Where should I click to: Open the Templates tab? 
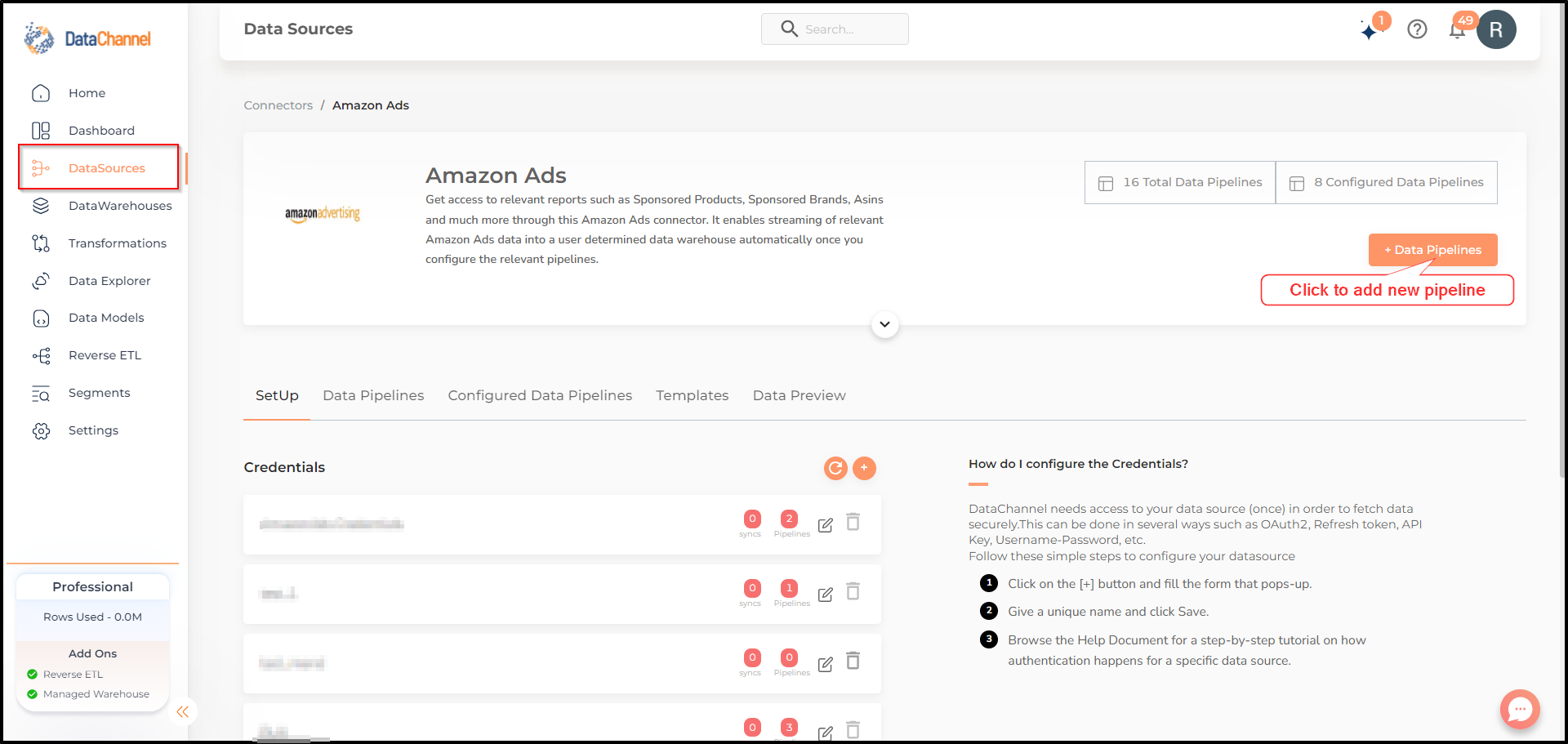(692, 395)
